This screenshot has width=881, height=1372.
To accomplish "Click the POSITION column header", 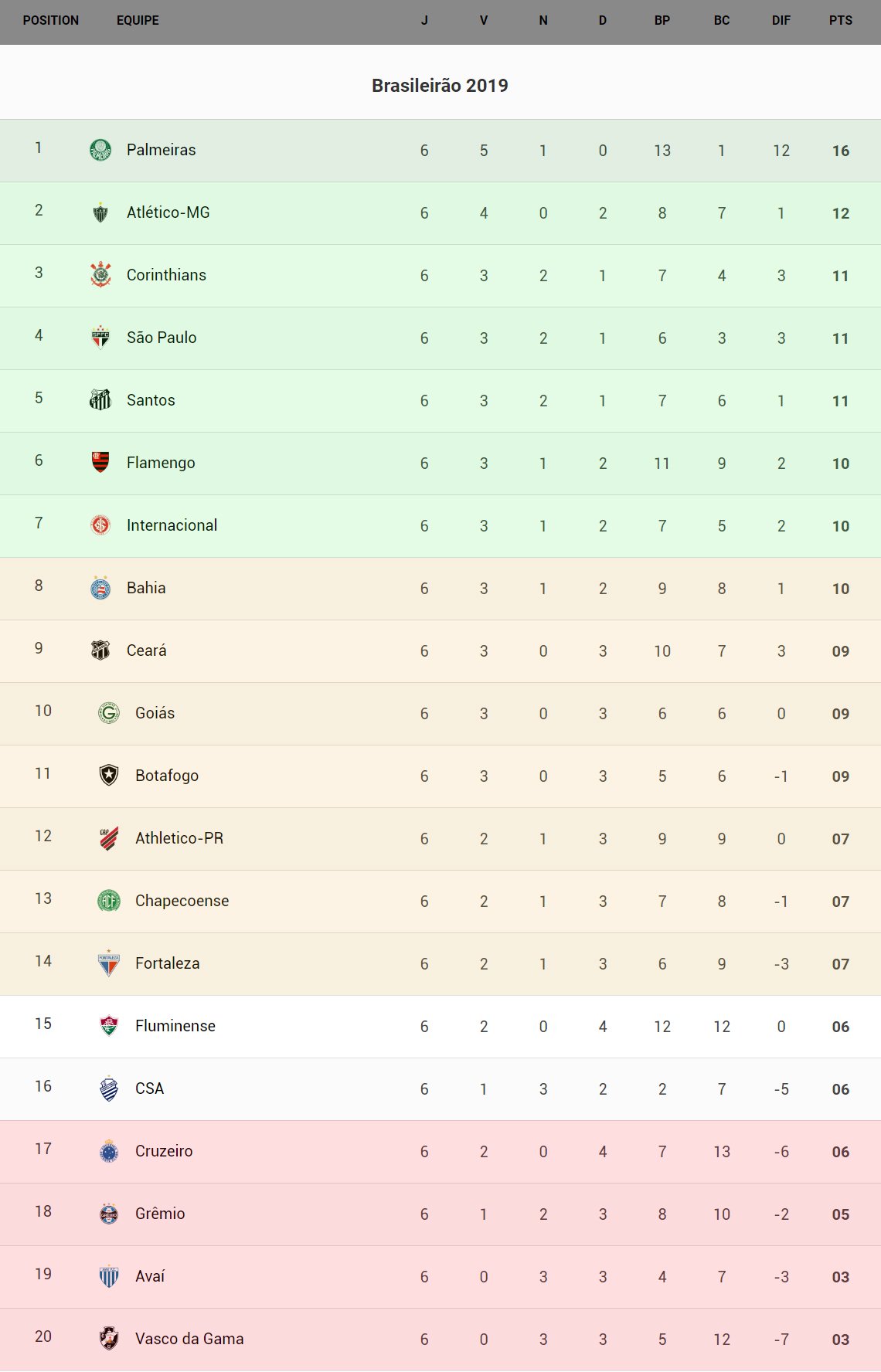I will (x=51, y=21).
